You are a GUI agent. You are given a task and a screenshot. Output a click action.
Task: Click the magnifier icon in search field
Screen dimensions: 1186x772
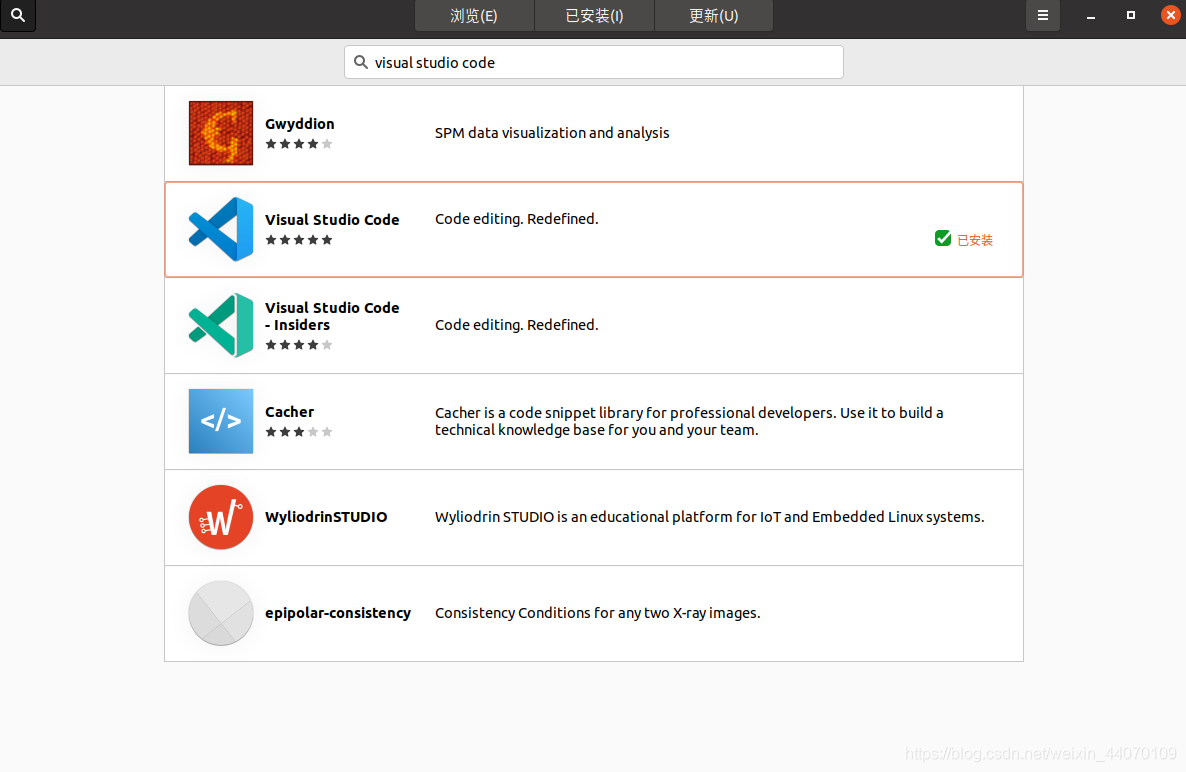361,62
